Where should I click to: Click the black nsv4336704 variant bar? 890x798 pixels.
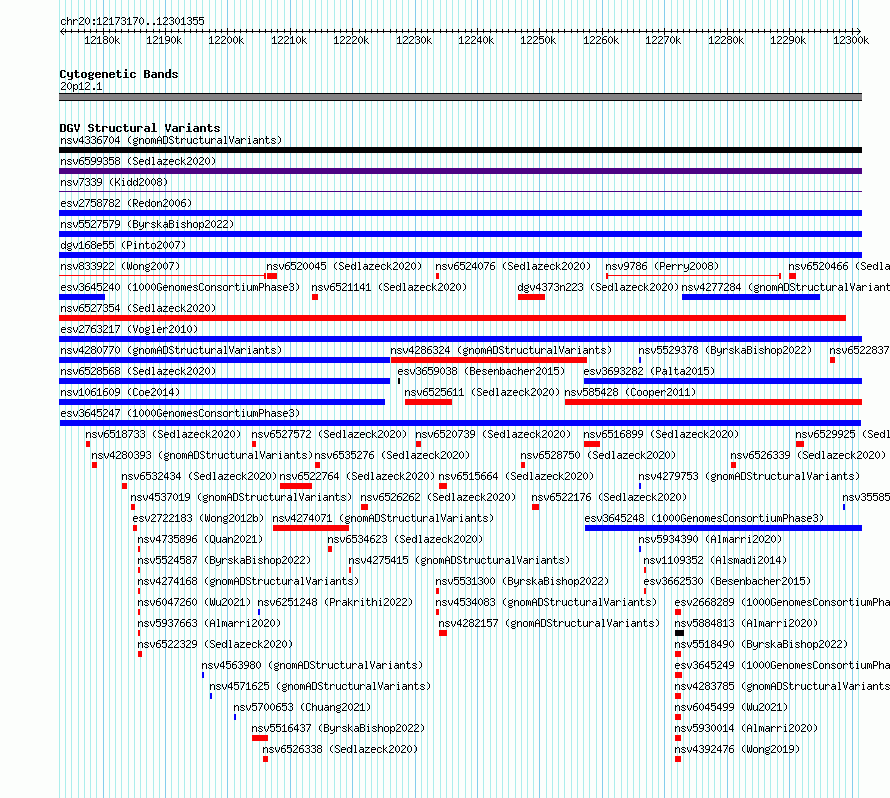[460, 150]
